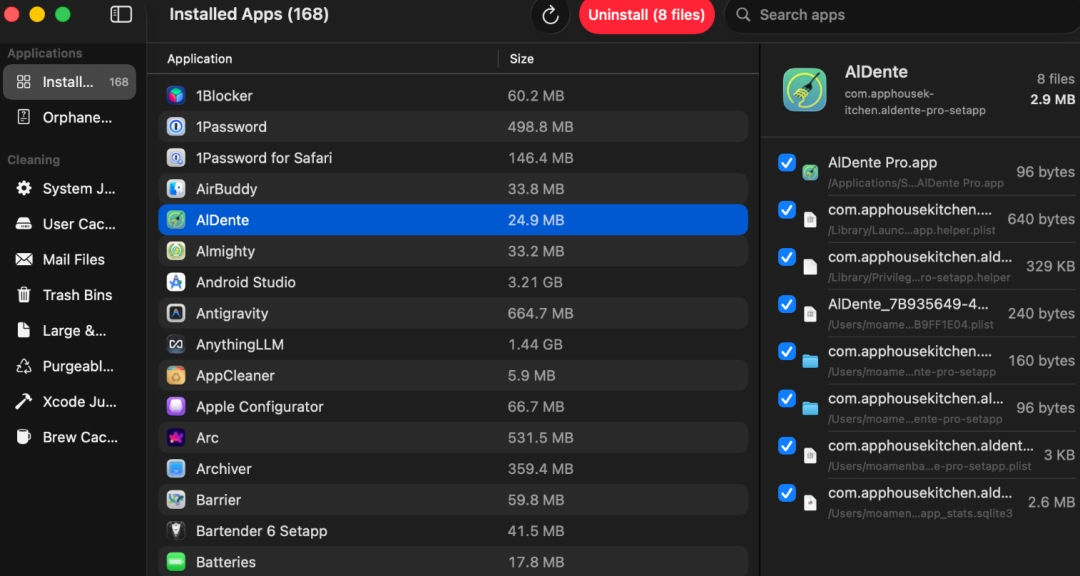Uncheck the 640 bytes helper plist checkbox

(787, 209)
